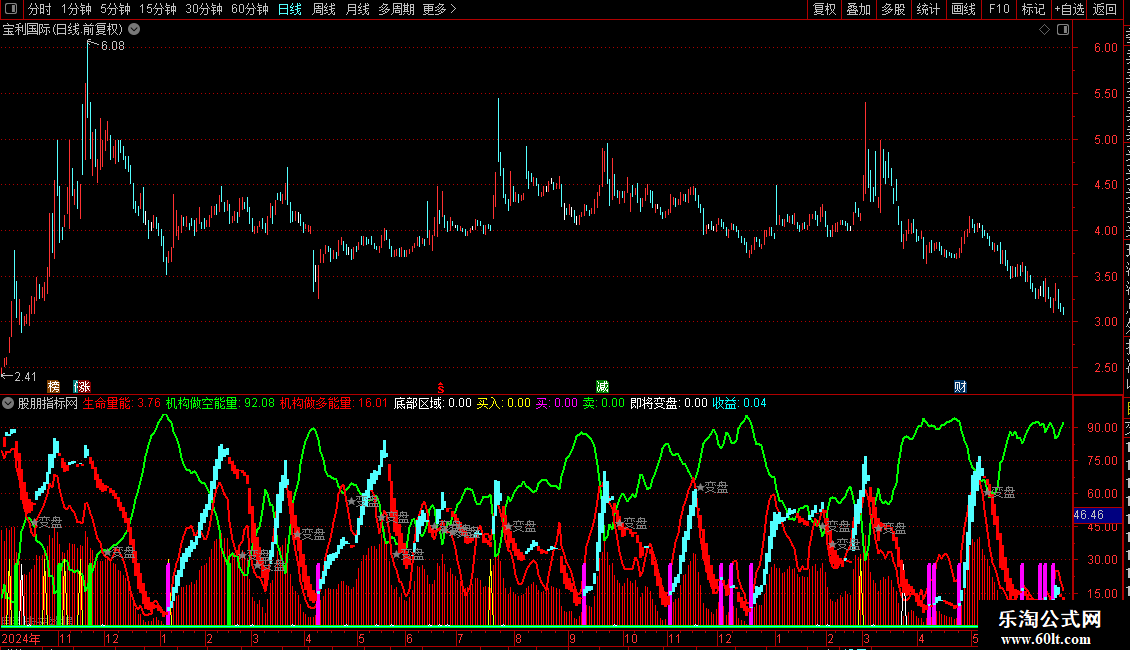Click the blue 财 financial marker
This screenshot has width=1130, height=650.
pos(960,387)
